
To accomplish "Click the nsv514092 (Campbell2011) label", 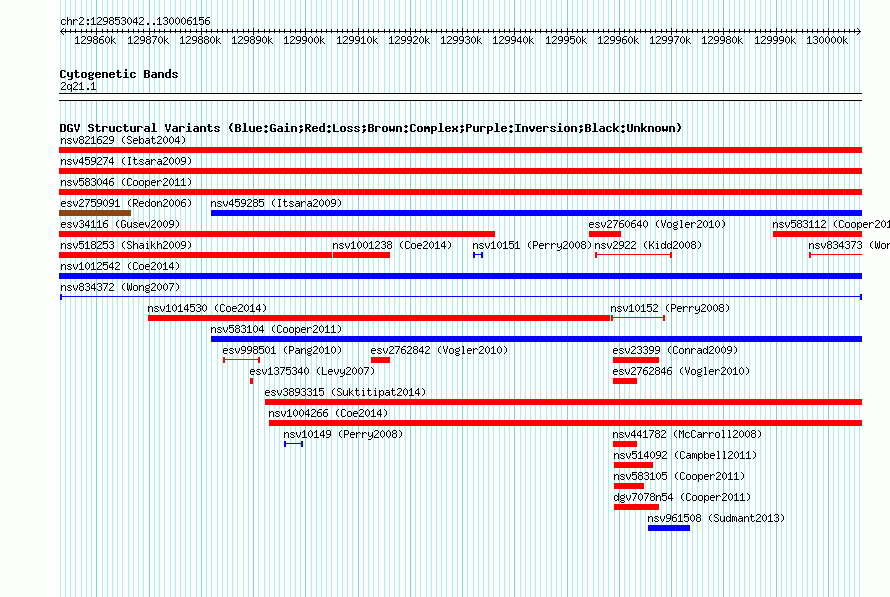I will click(x=685, y=455).
